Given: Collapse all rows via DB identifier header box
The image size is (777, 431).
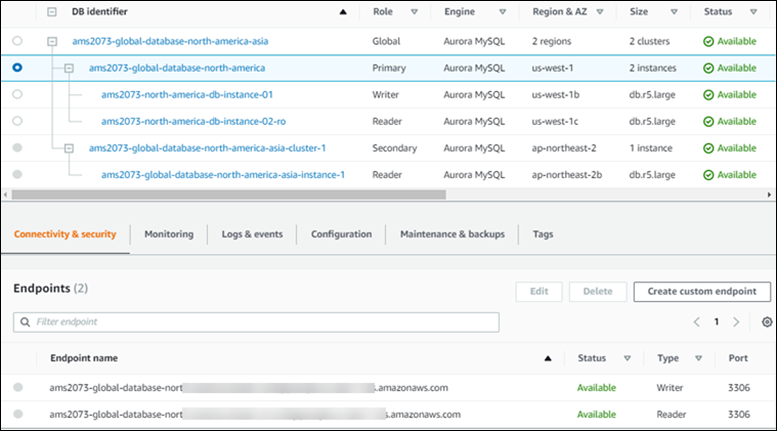Looking at the screenshot, I should [52, 12].
